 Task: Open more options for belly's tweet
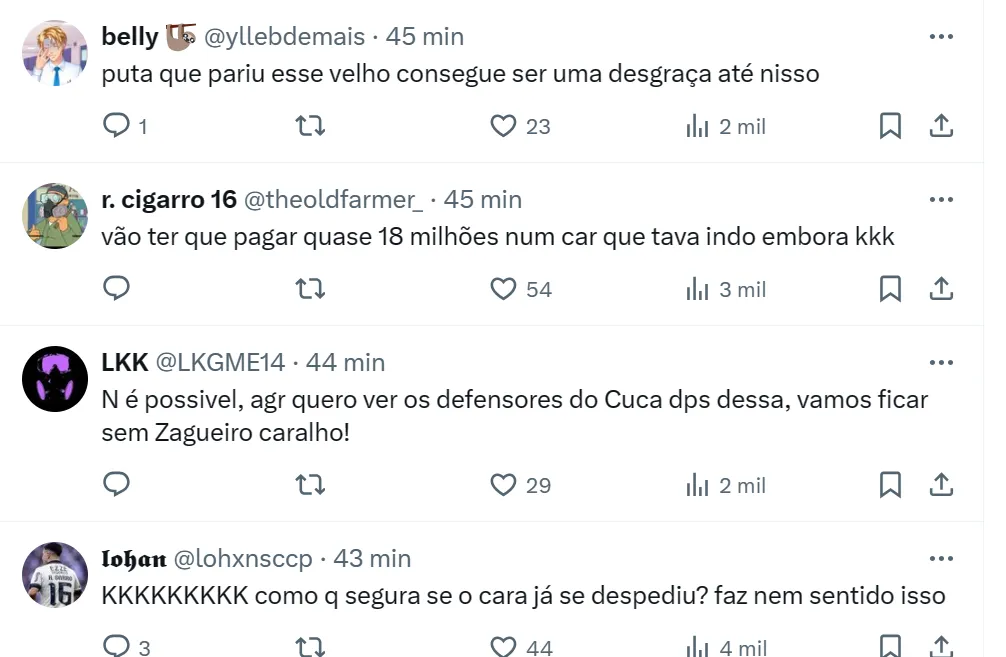941,37
